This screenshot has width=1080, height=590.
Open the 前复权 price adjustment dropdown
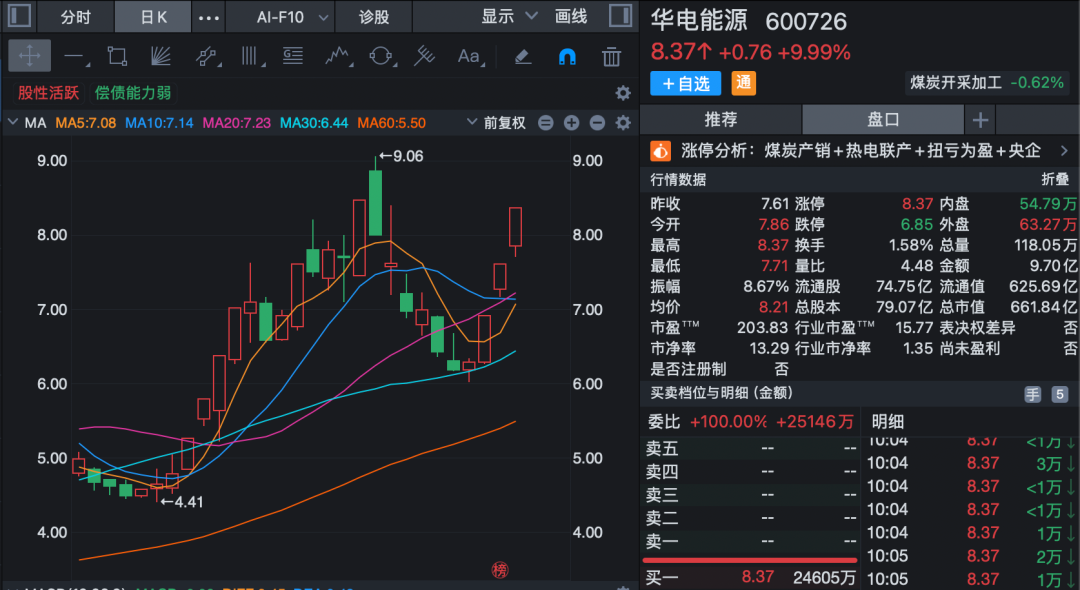tap(496, 123)
